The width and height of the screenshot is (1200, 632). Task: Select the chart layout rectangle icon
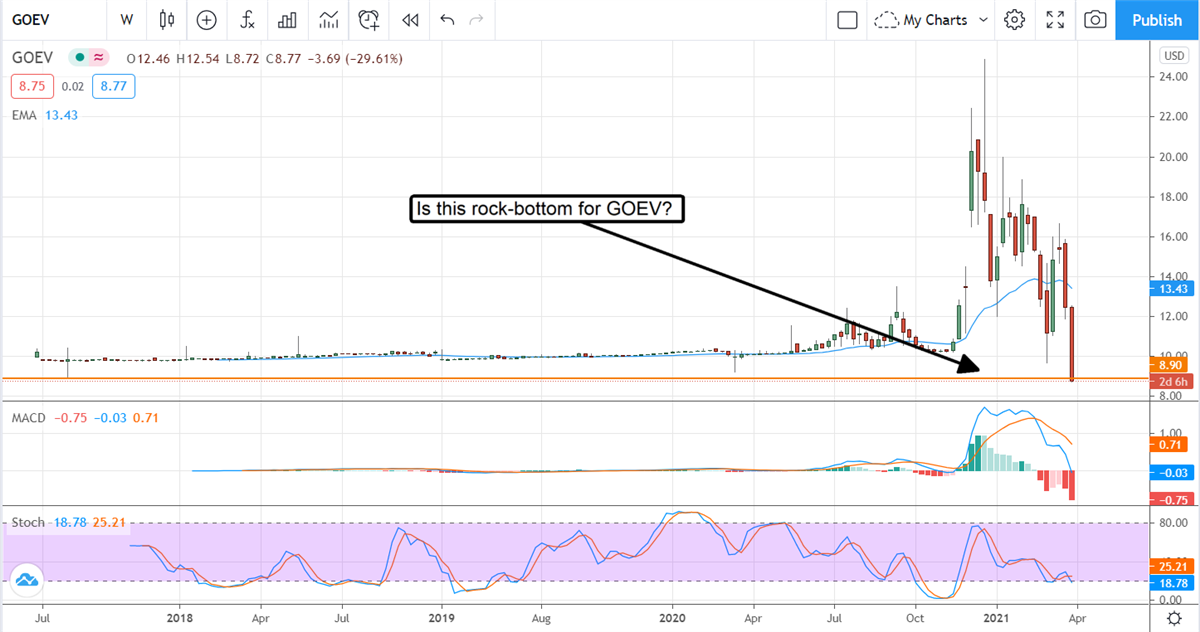[x=847, y=19]
